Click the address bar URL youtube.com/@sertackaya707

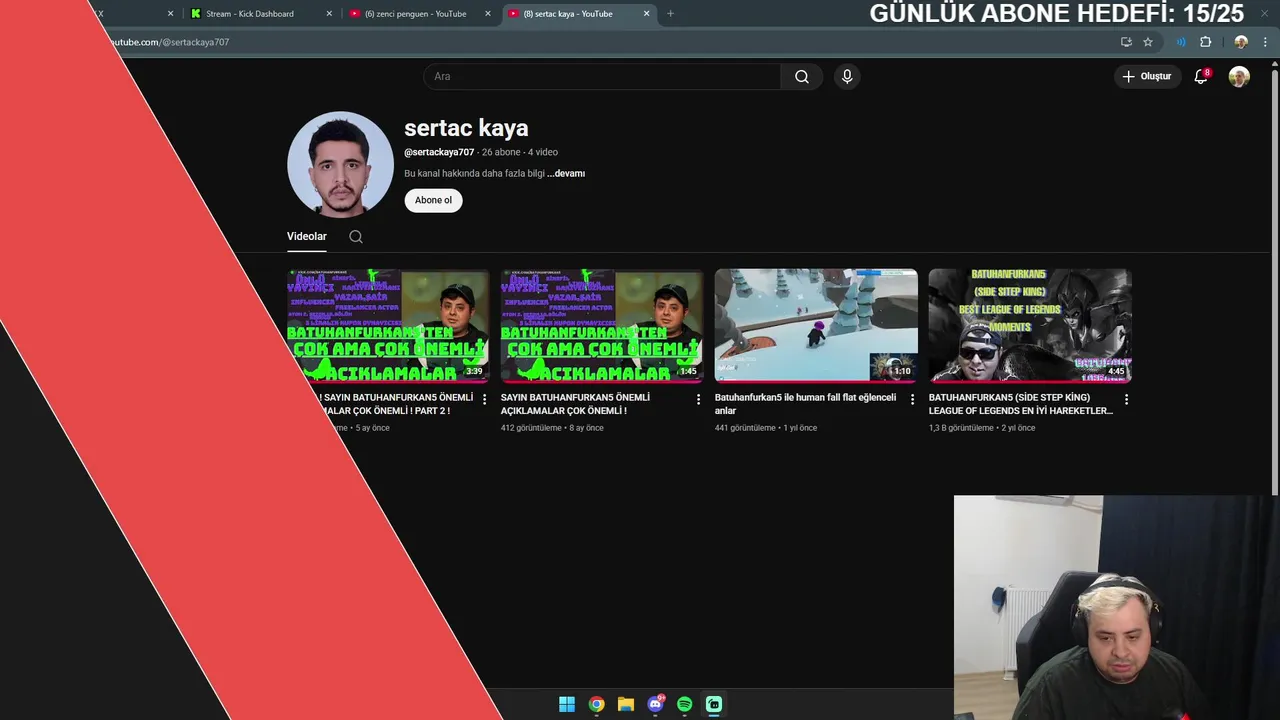[x=168, y=42]
